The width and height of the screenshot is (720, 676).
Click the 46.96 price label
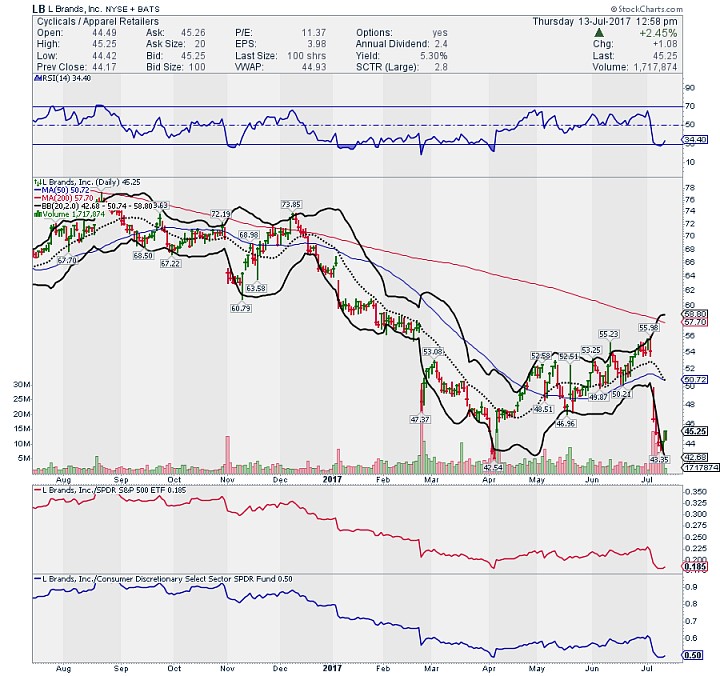pyautogui.click(x=565, y=423)
